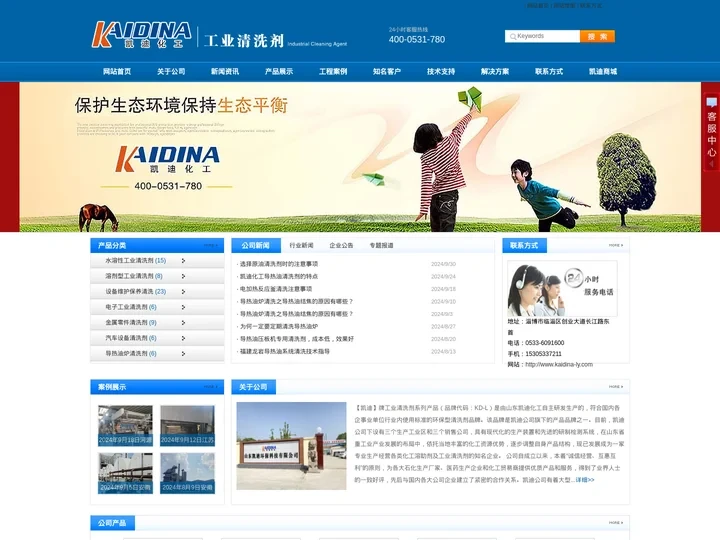Click the KAIDINA logo in the header

(x=142, y=34)
